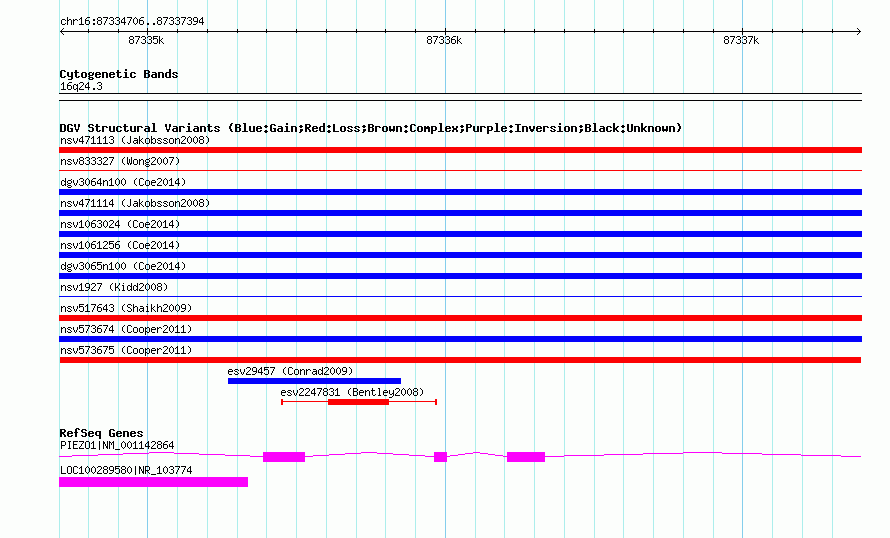
Task: Click the 87337k ruler label
Action: pos(741,40)
